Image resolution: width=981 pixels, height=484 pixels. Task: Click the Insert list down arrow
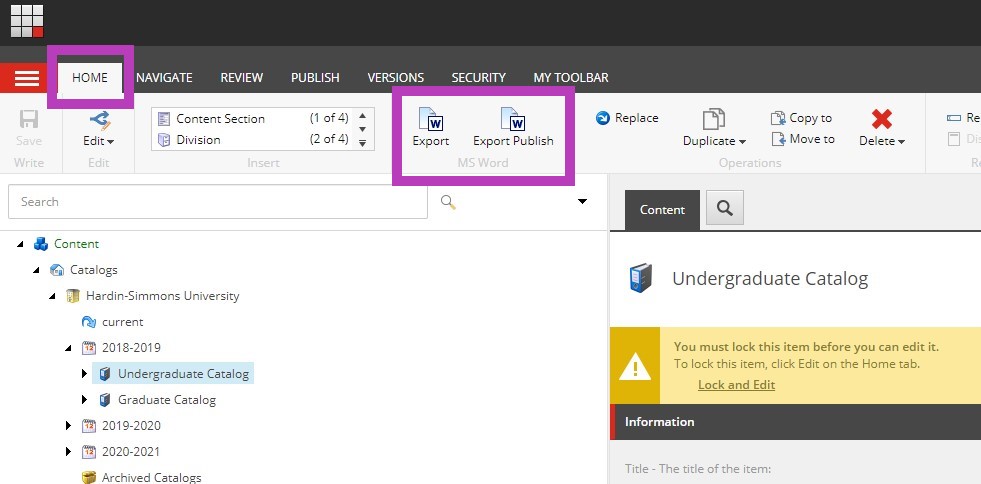click(x=362, y=129)
